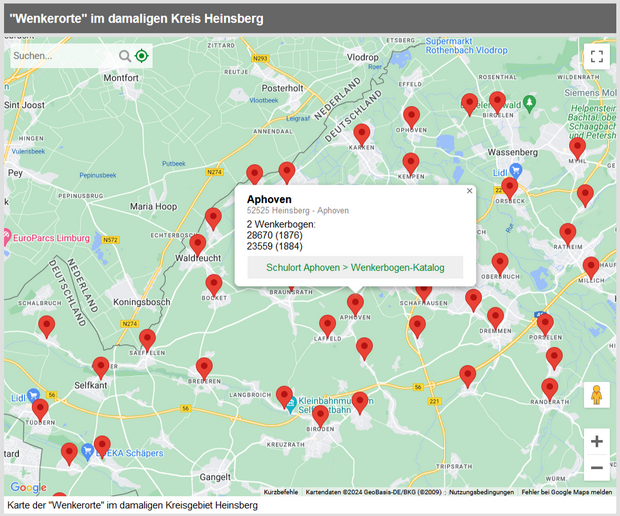Toggle fullscreen map view

597,56
